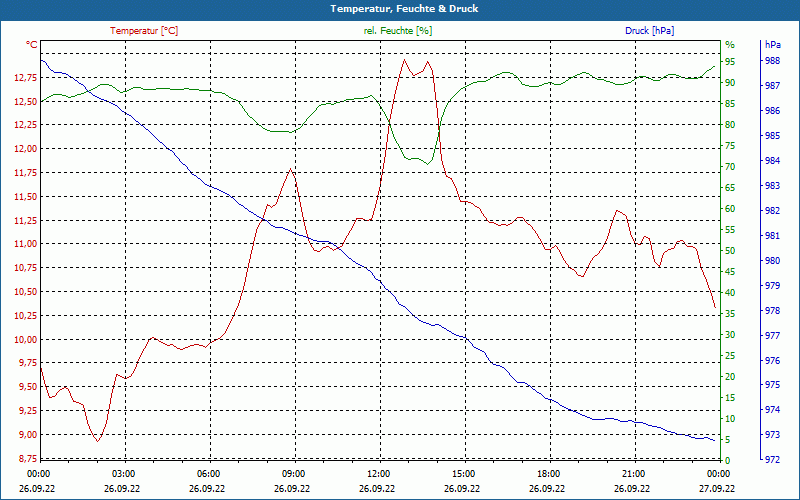Click the 12,75 temperature axis value
800x500 pixels.
tap(26, 78)
